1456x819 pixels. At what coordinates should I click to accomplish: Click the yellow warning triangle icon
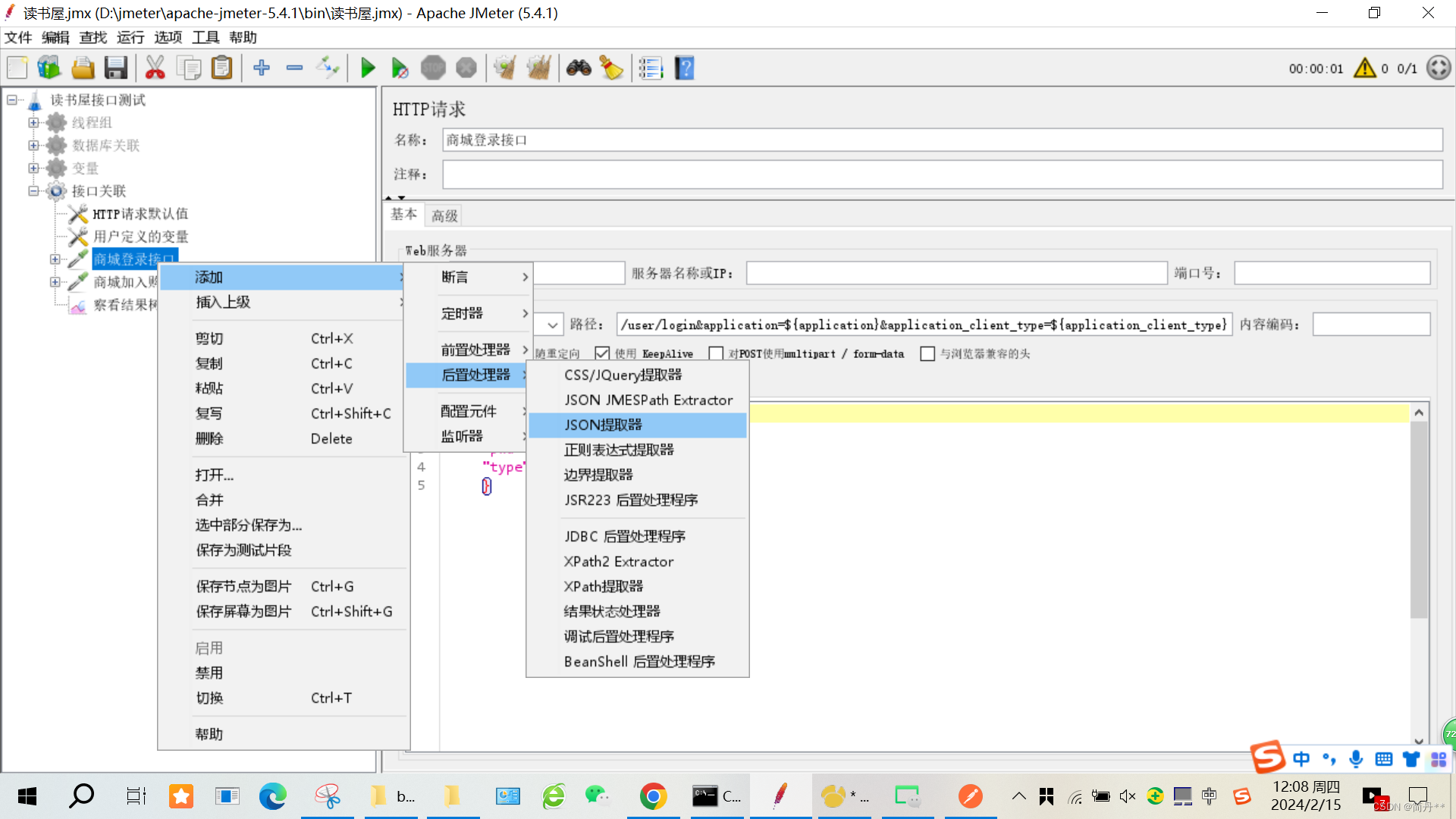[x=1365, y=68]
